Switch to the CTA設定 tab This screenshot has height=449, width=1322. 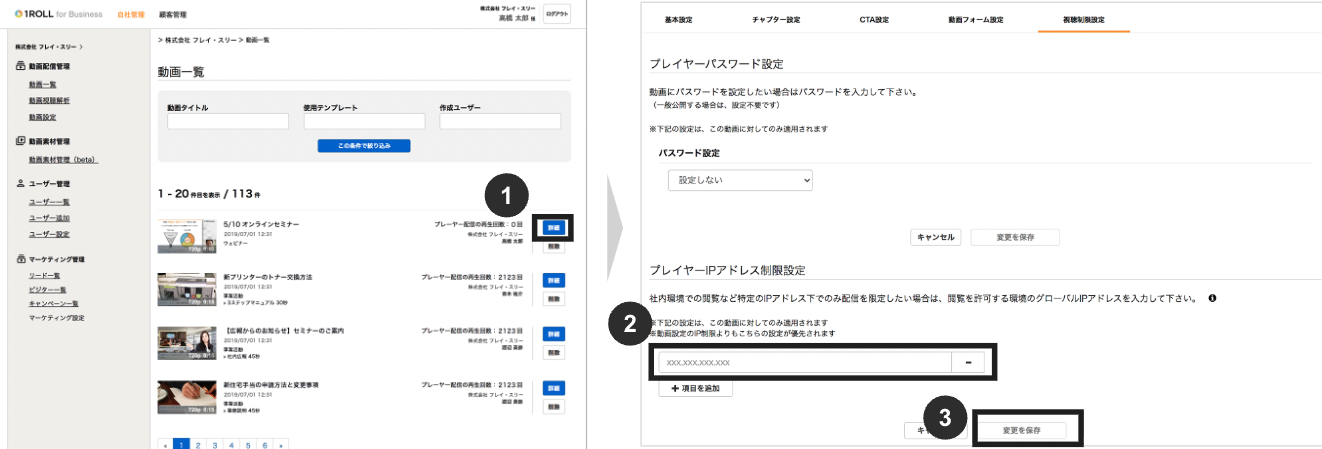[874, 20]
